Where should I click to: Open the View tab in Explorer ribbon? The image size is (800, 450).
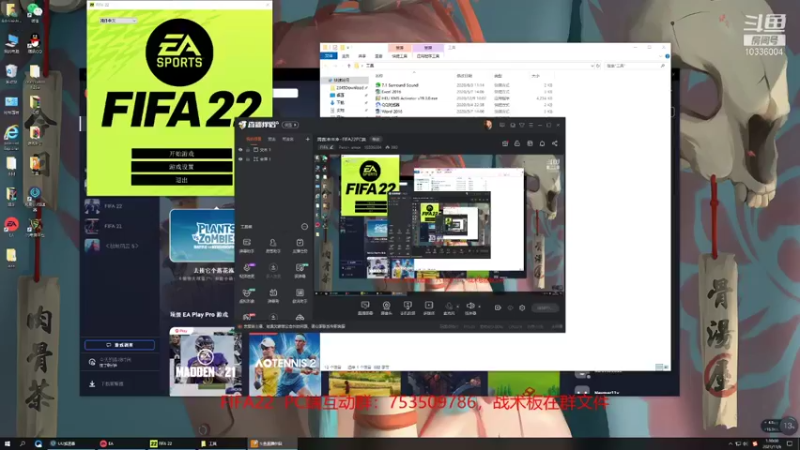pyautogui.click(x=378, y=56)
